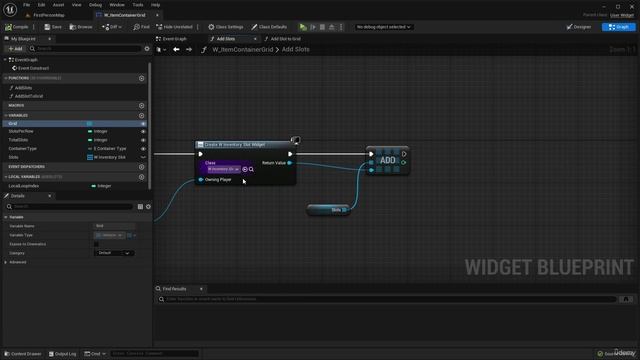Viewport: 640px width, 360px height.
Task: Click the Stop simulation icon
Action: [322, 27]
